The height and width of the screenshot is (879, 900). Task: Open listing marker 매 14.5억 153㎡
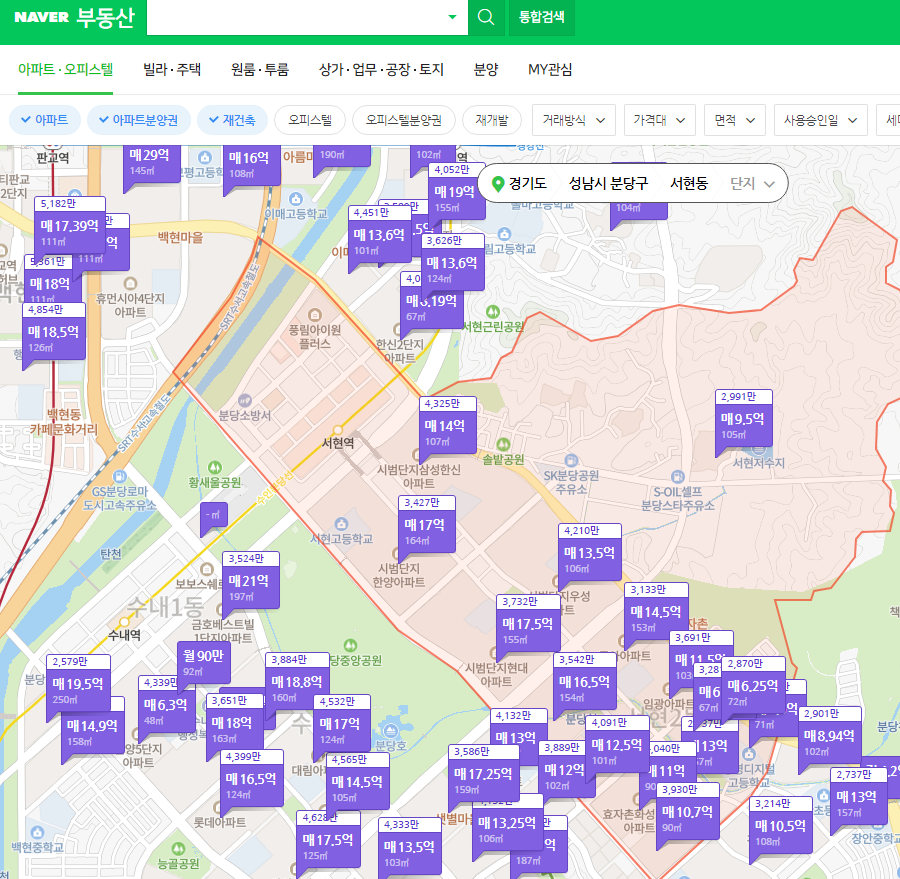656,612
